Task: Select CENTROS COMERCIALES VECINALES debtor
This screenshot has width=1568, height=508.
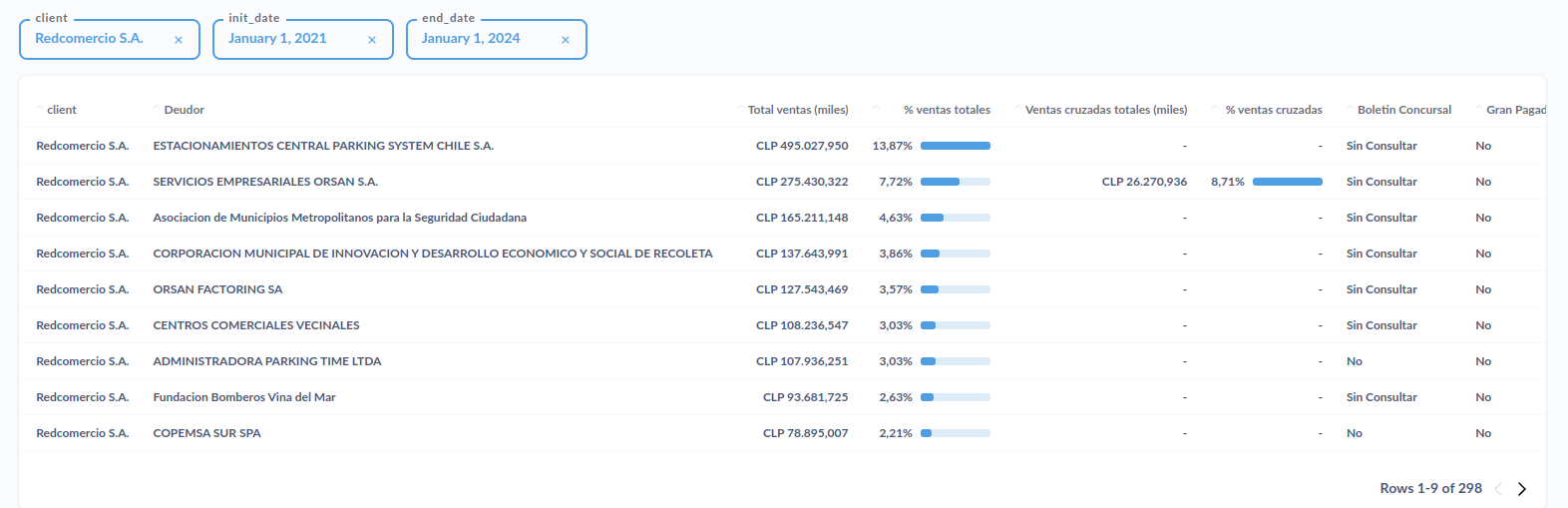Action: tap(256, 325)
